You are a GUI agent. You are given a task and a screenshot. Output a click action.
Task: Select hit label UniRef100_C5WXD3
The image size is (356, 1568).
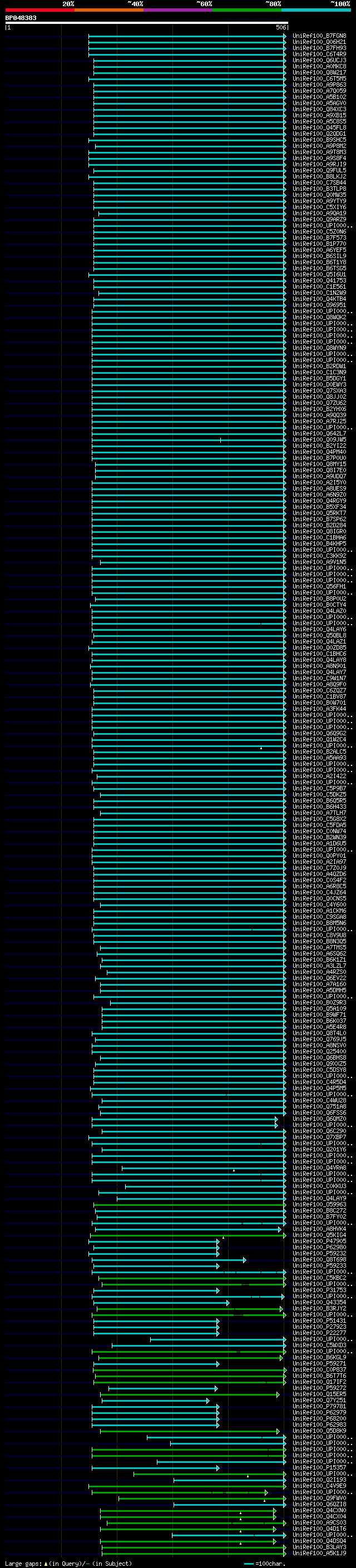pos(319,1345)
